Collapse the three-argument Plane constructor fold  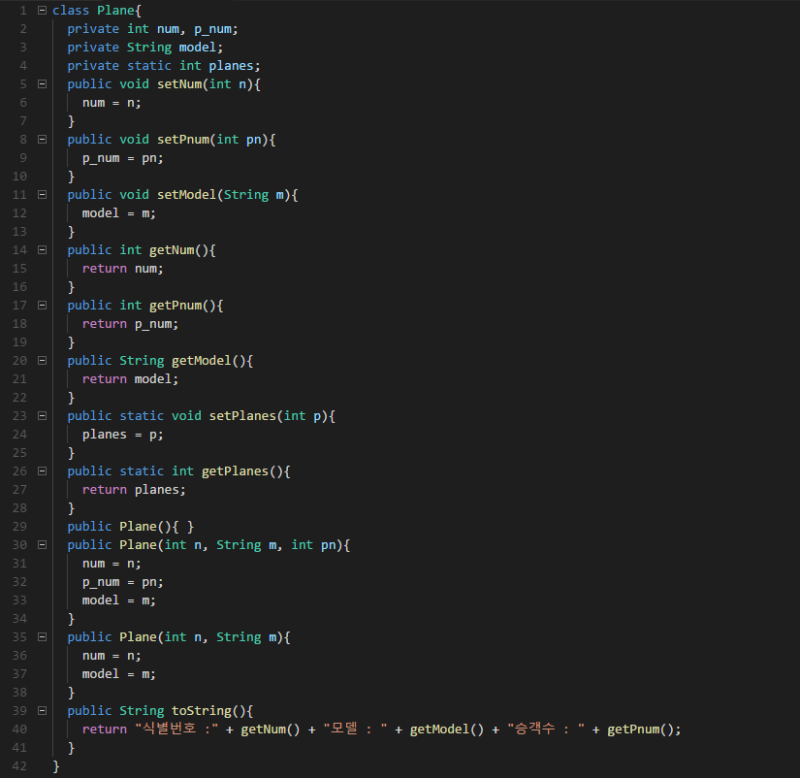pyautogui.click(x=40, y=544)
